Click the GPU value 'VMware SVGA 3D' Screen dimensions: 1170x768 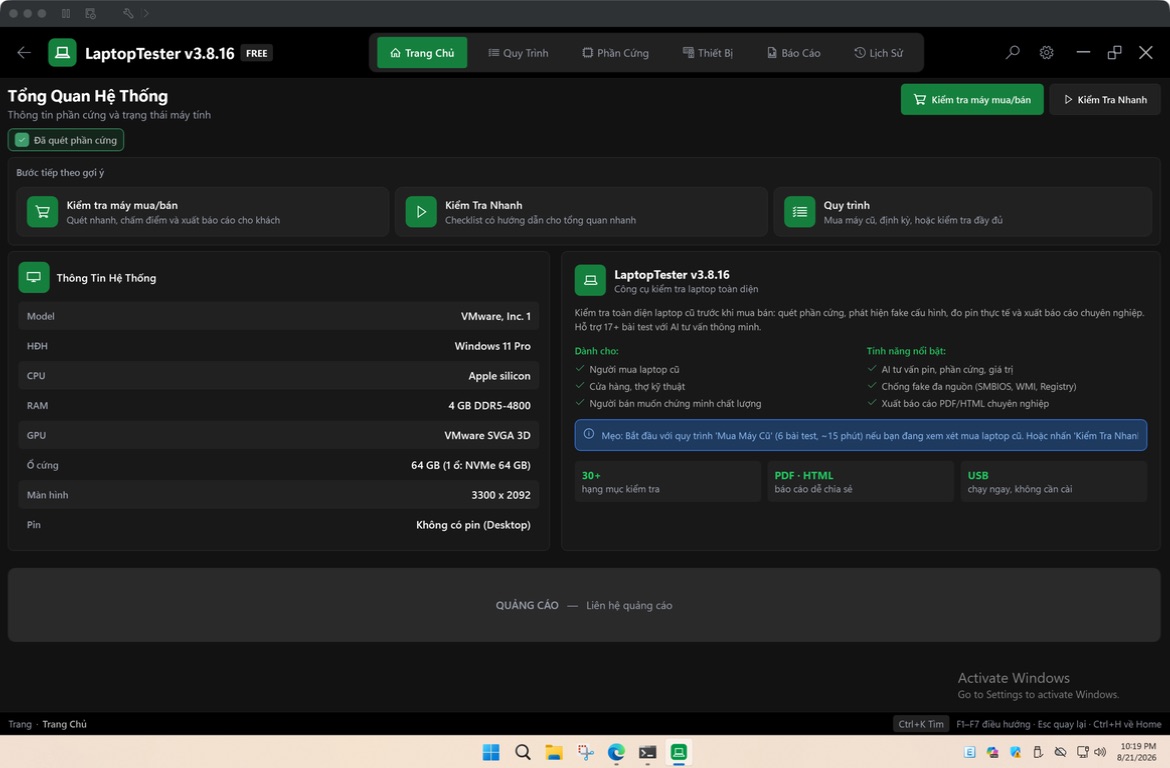(x=487, y=436)
